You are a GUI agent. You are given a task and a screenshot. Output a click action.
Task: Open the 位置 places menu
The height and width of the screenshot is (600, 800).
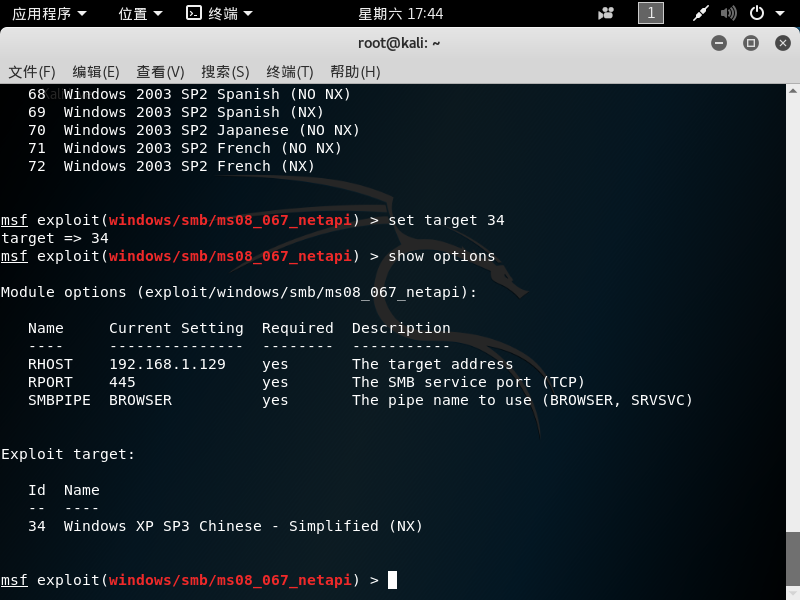tap(140, 14)
